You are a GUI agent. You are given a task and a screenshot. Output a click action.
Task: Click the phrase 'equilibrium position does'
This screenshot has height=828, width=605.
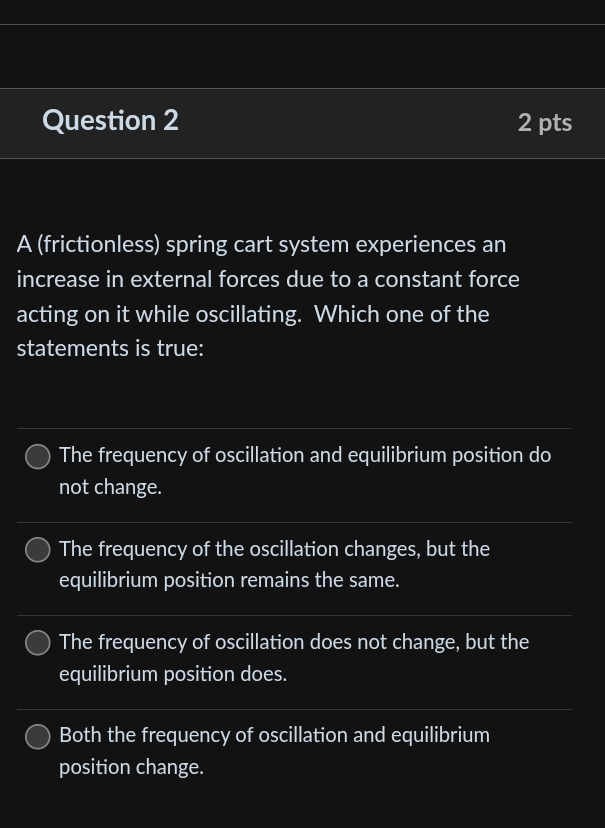(172, 673)
